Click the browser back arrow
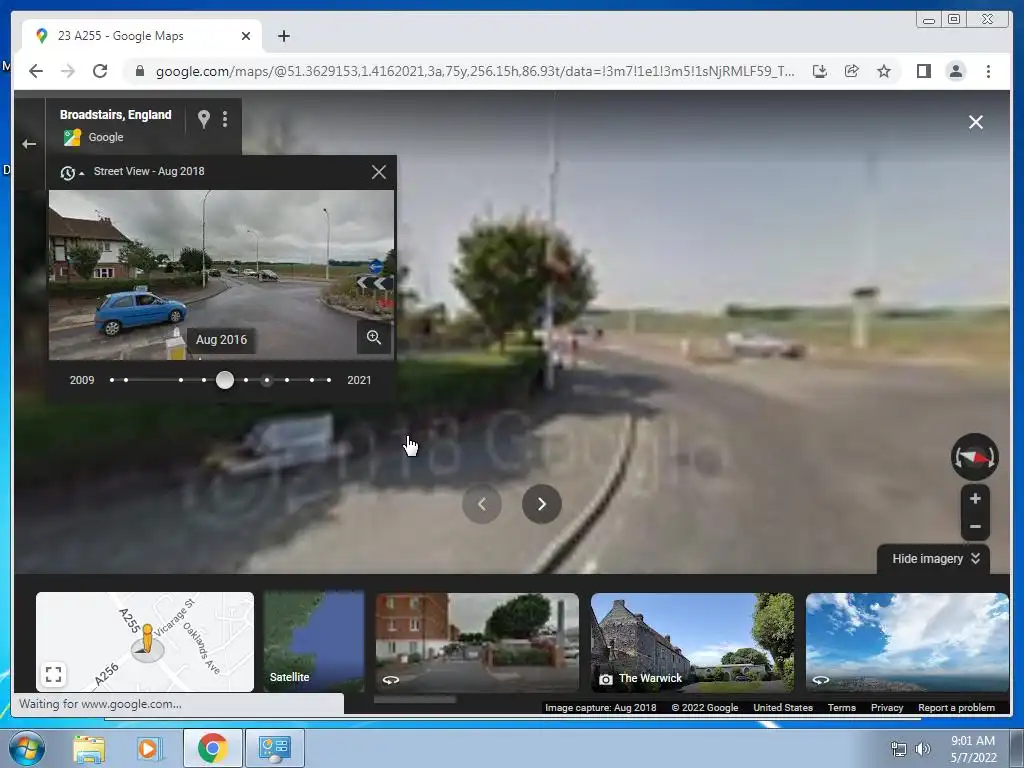This screenshot has height=768, width=1024. [36, 71]
